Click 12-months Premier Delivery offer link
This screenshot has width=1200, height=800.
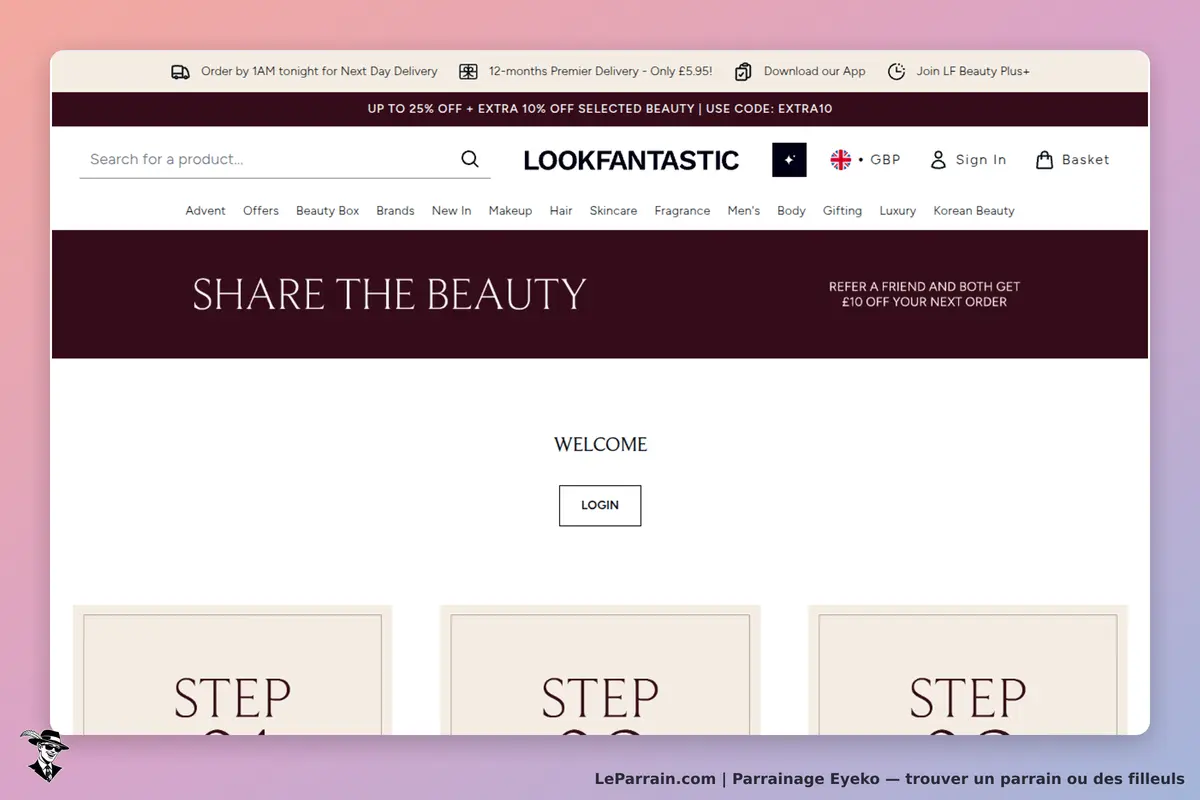click(x=600, y=72)
